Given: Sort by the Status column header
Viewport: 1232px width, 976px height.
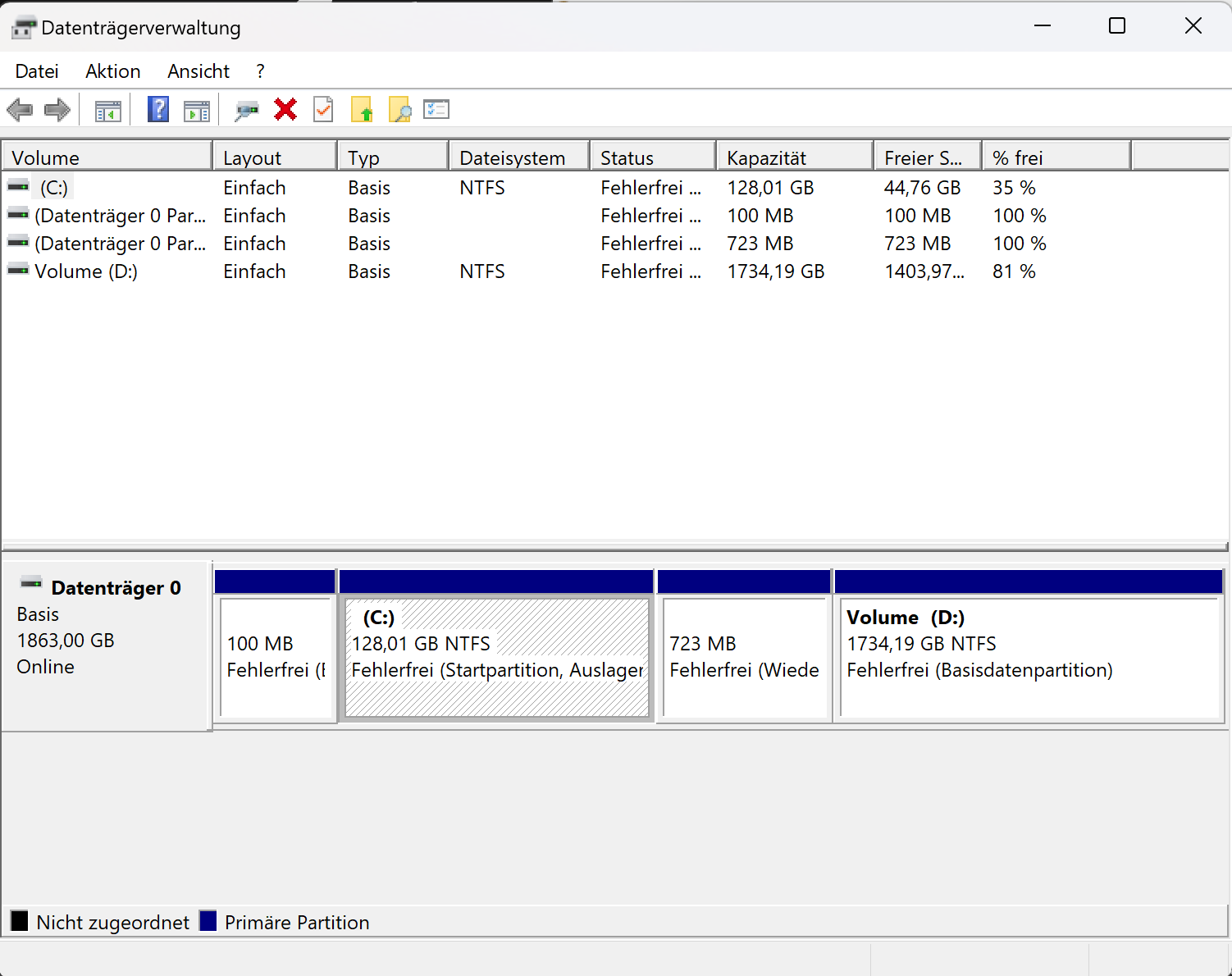Looking at the screenshot, I should 654,157.
